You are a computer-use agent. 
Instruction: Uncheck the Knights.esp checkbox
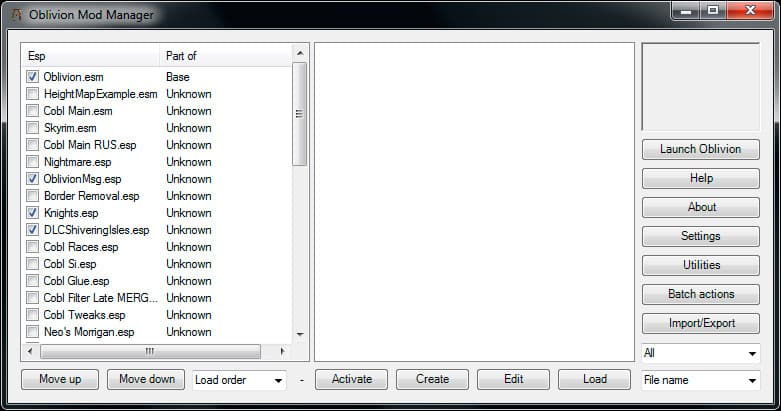click(x=32, y=213)
